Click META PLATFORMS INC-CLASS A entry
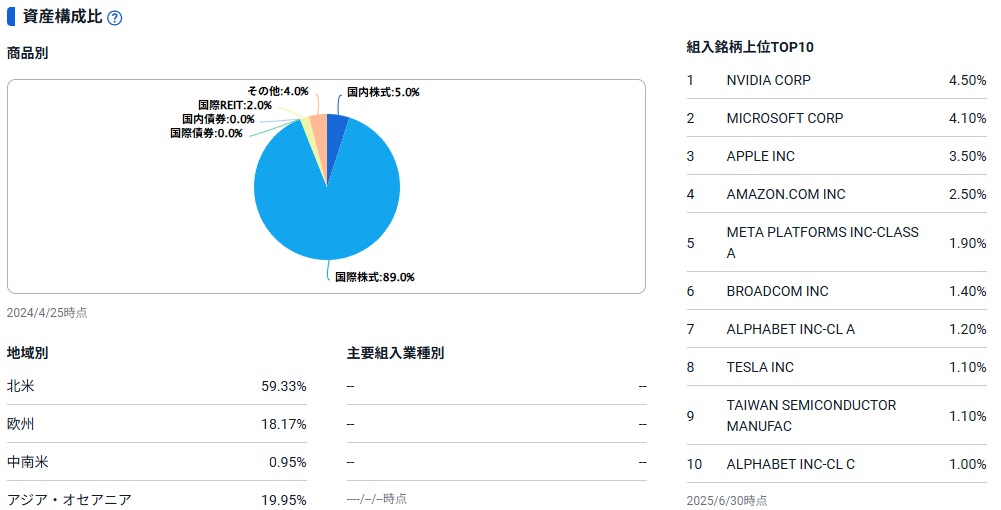 [x=822, y=243]
